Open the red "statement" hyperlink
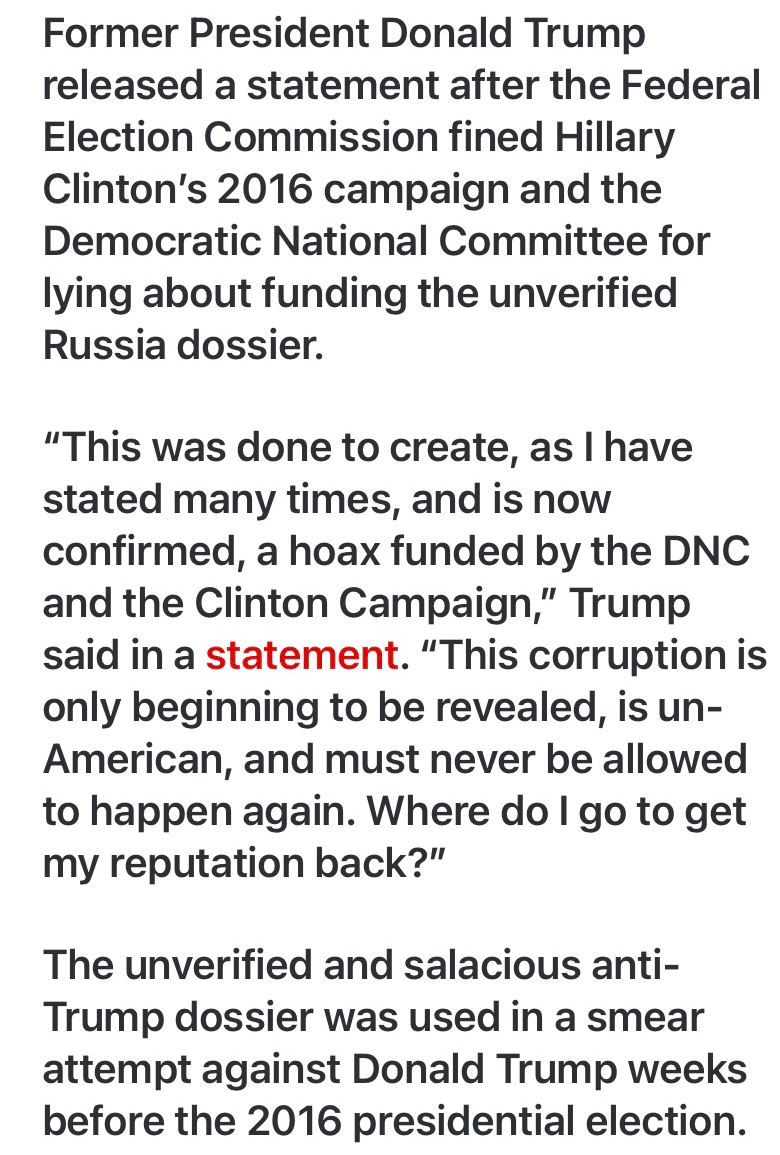 pos(302,656)
